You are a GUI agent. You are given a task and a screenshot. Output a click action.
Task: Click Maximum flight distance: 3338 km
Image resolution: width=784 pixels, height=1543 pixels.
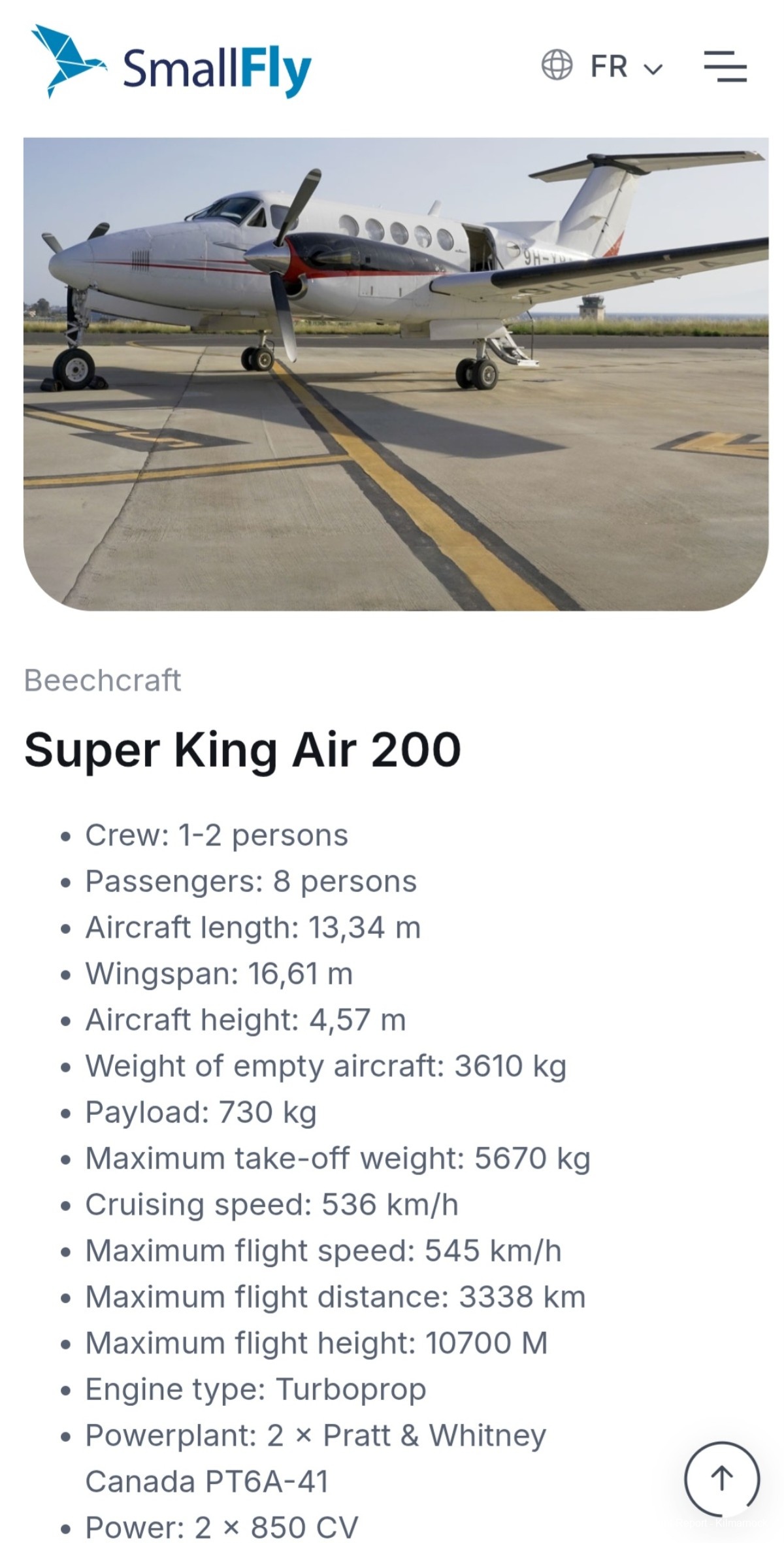pos(335,1297)
